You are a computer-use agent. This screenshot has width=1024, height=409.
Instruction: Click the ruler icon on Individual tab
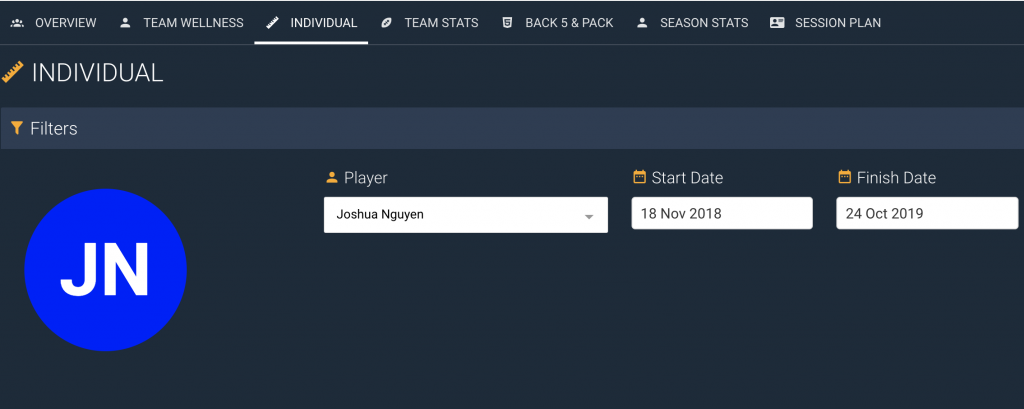(272, 23)
